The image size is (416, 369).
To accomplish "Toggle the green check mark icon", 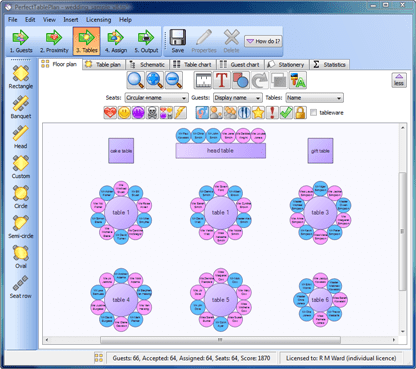I will pyautogui.click(x=286, y=113).
